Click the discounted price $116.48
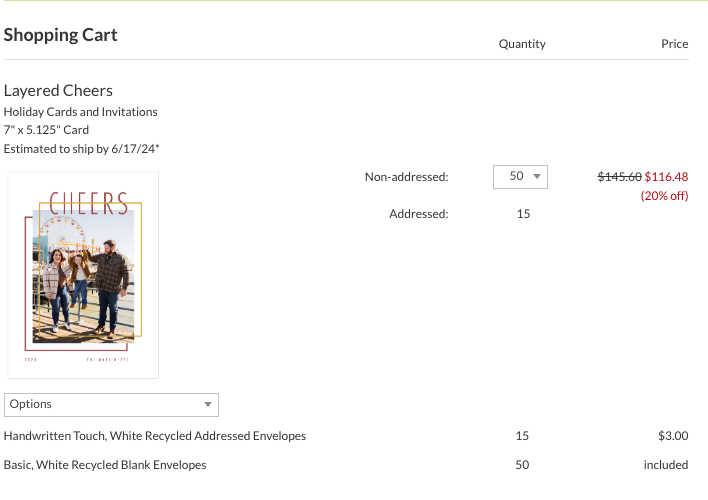This screenshot has width=708, height=500. pos(666,177)
